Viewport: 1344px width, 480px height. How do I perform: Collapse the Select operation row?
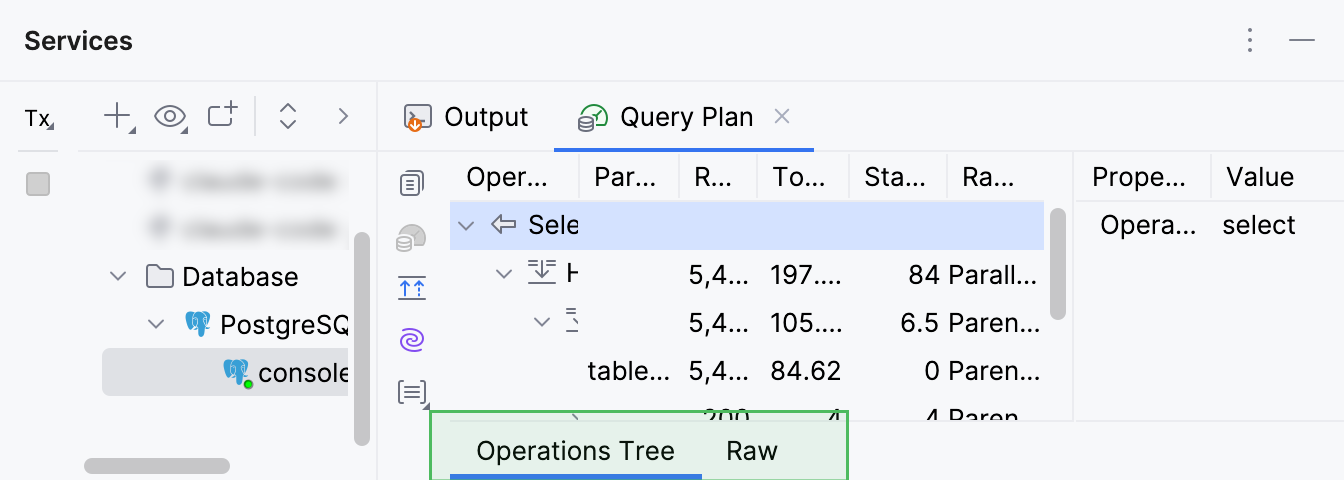[466, 225]
